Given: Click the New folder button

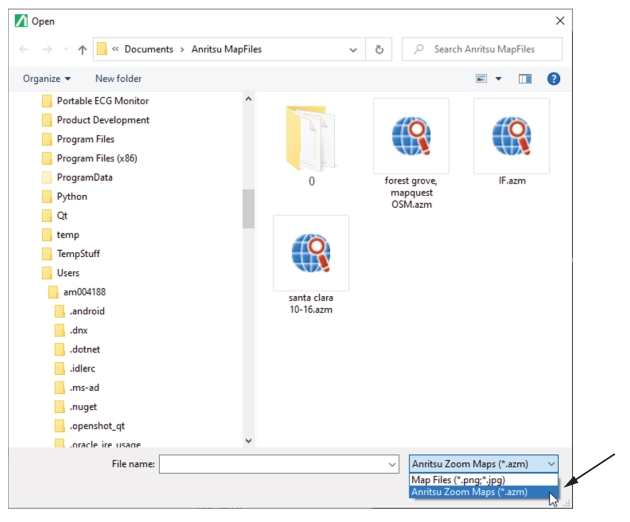Looking at the screenshot, I should click(118, 79).
